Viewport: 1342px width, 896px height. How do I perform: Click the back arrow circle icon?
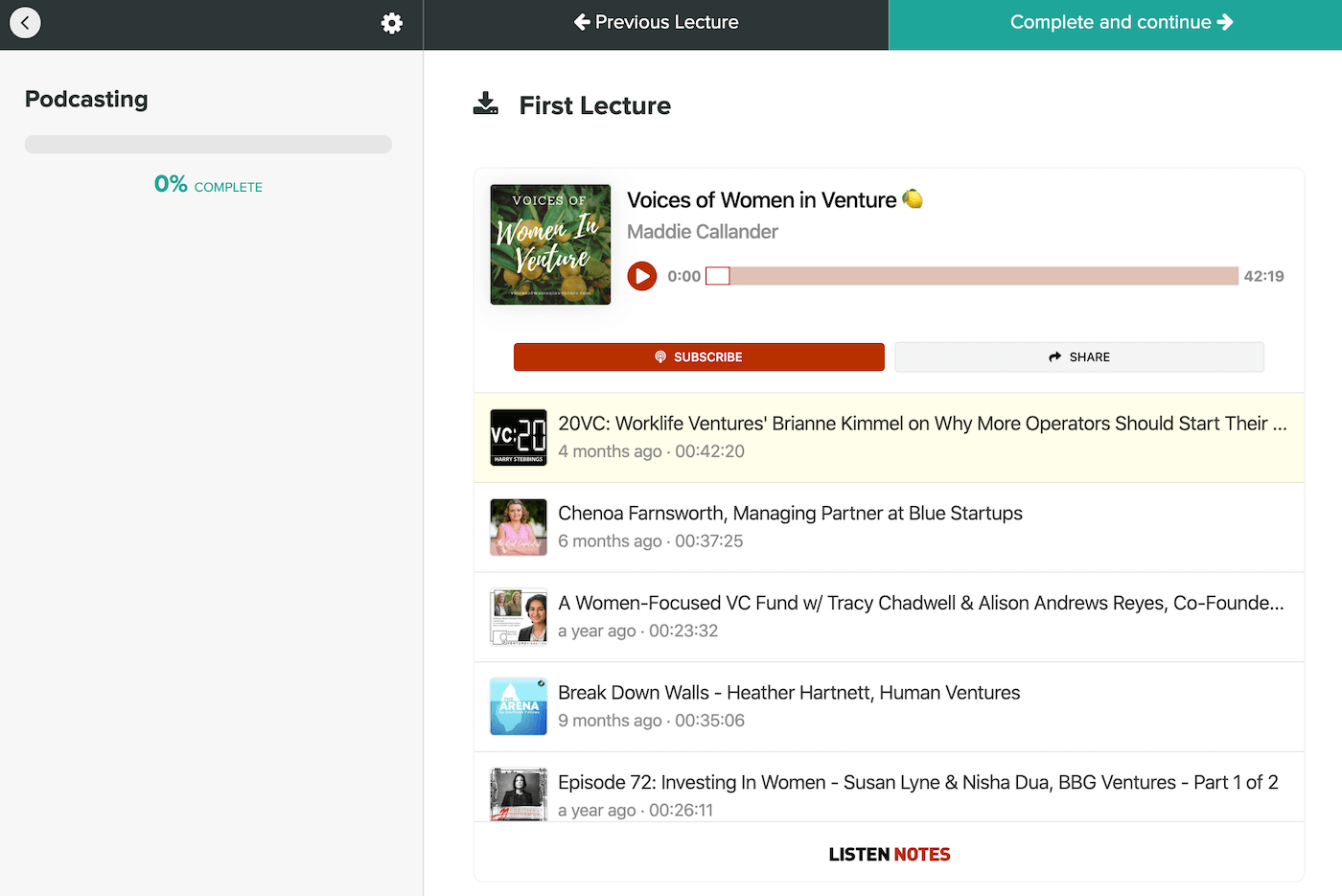tap(25, 23)
